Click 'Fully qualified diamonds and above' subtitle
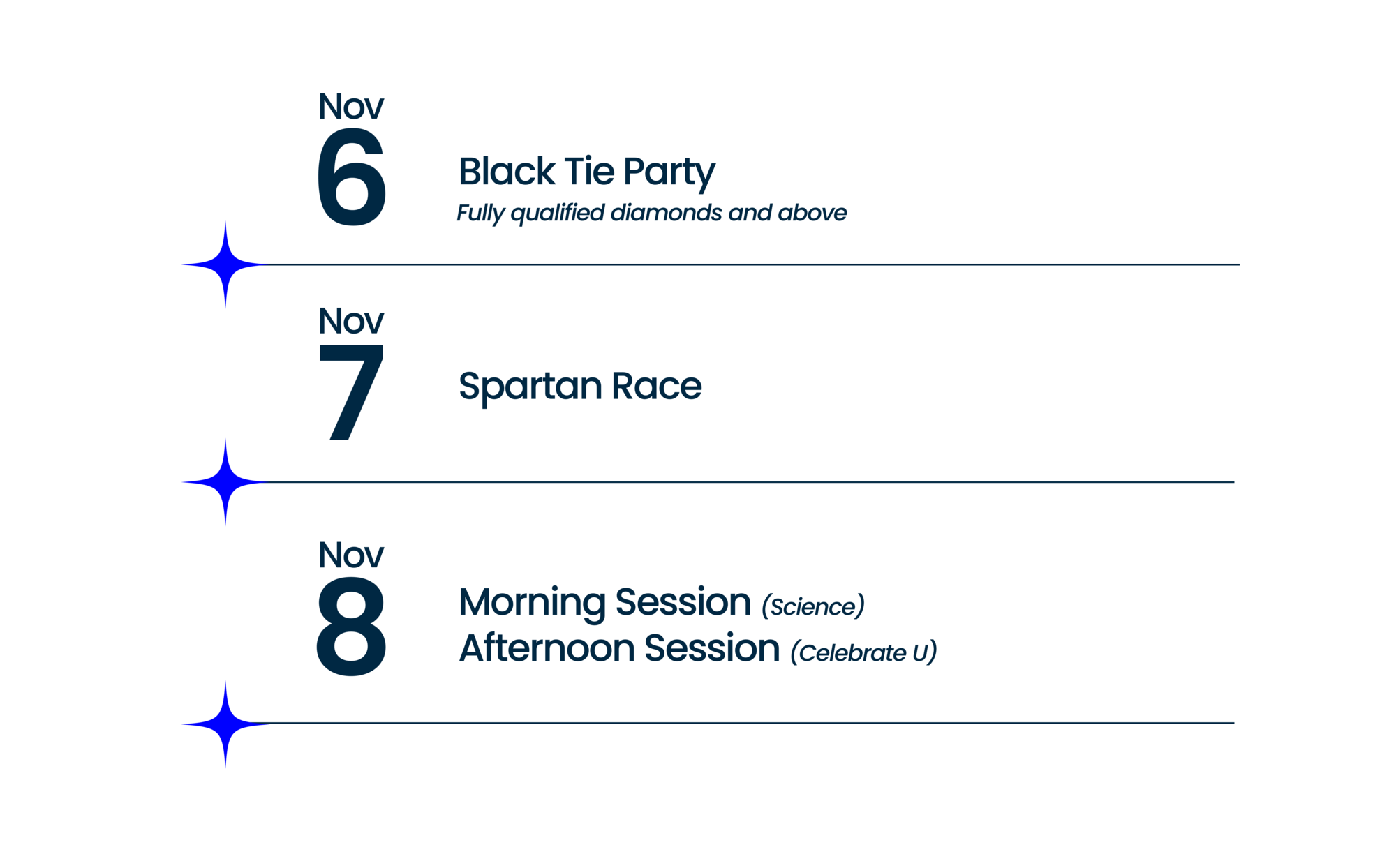Screen dimensions: 1396x868 (x=651, y=213)
